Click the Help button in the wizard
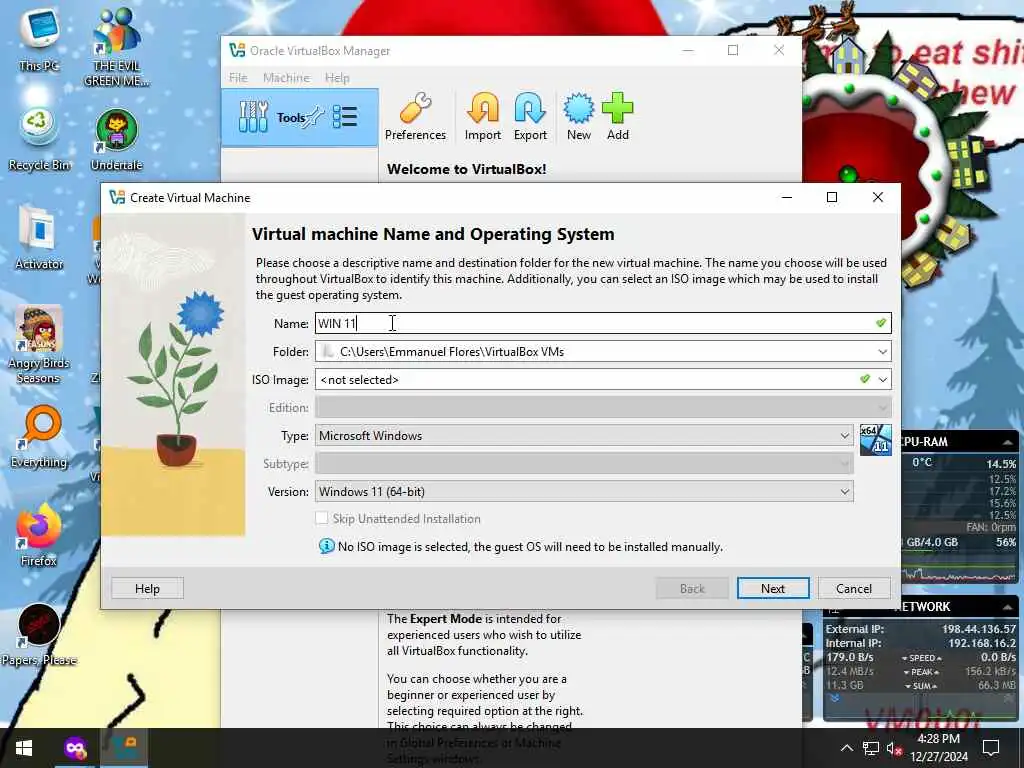The height and width of the screenshot is (768, 1024). point(147,588)
